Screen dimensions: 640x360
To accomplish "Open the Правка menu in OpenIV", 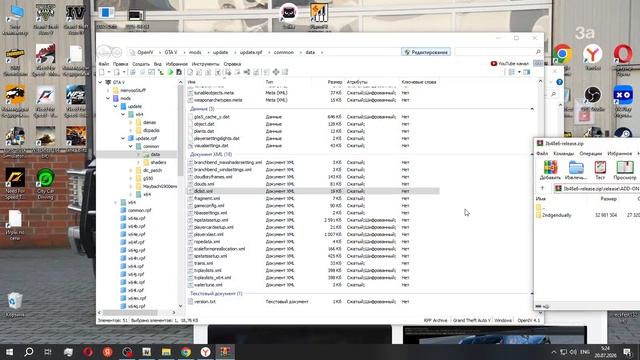I will coord(120,64).
